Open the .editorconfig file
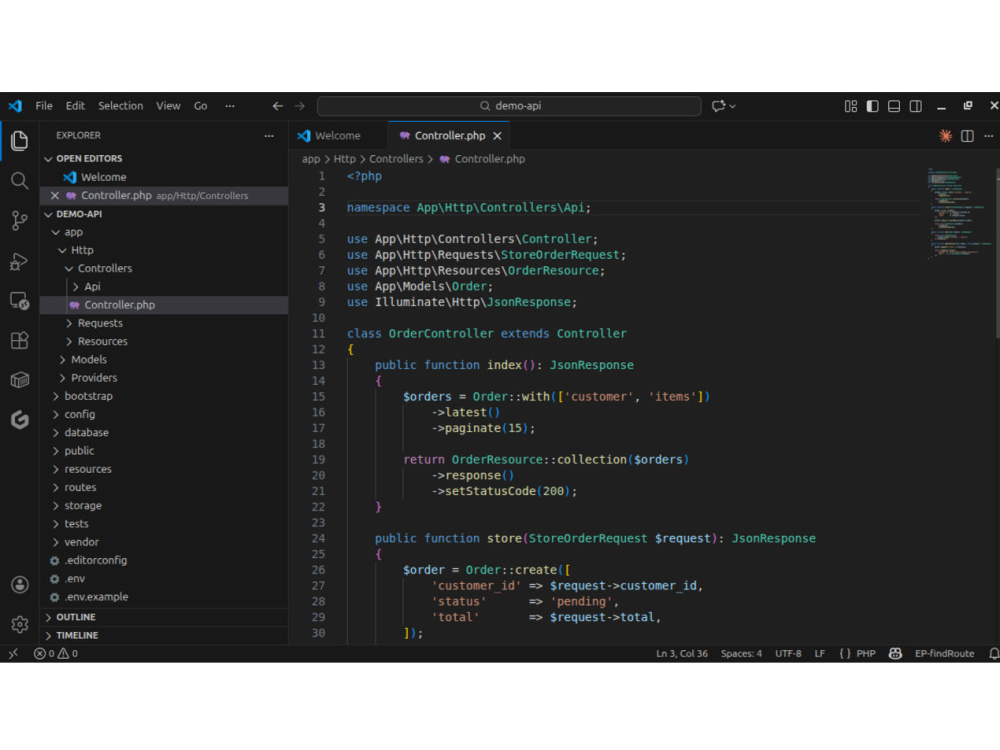Image resolution: width=1000 pixels, height=750 pixels. pyautogui.click(x=96, y=561)
